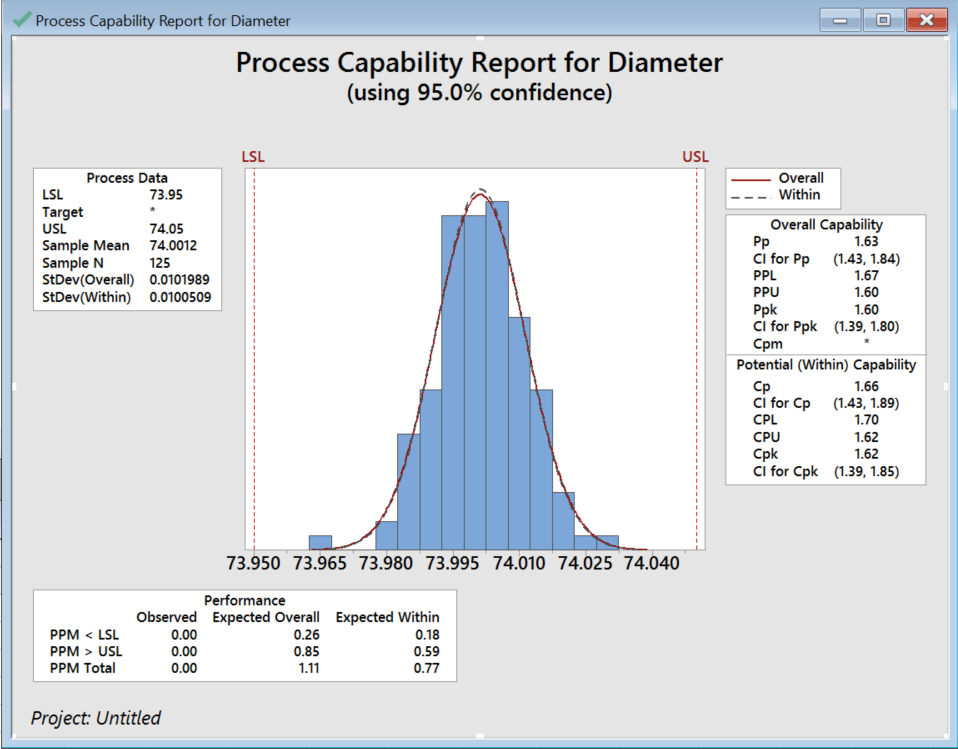
Task: Minimize the Process Capability Report window
Action: 840,20
